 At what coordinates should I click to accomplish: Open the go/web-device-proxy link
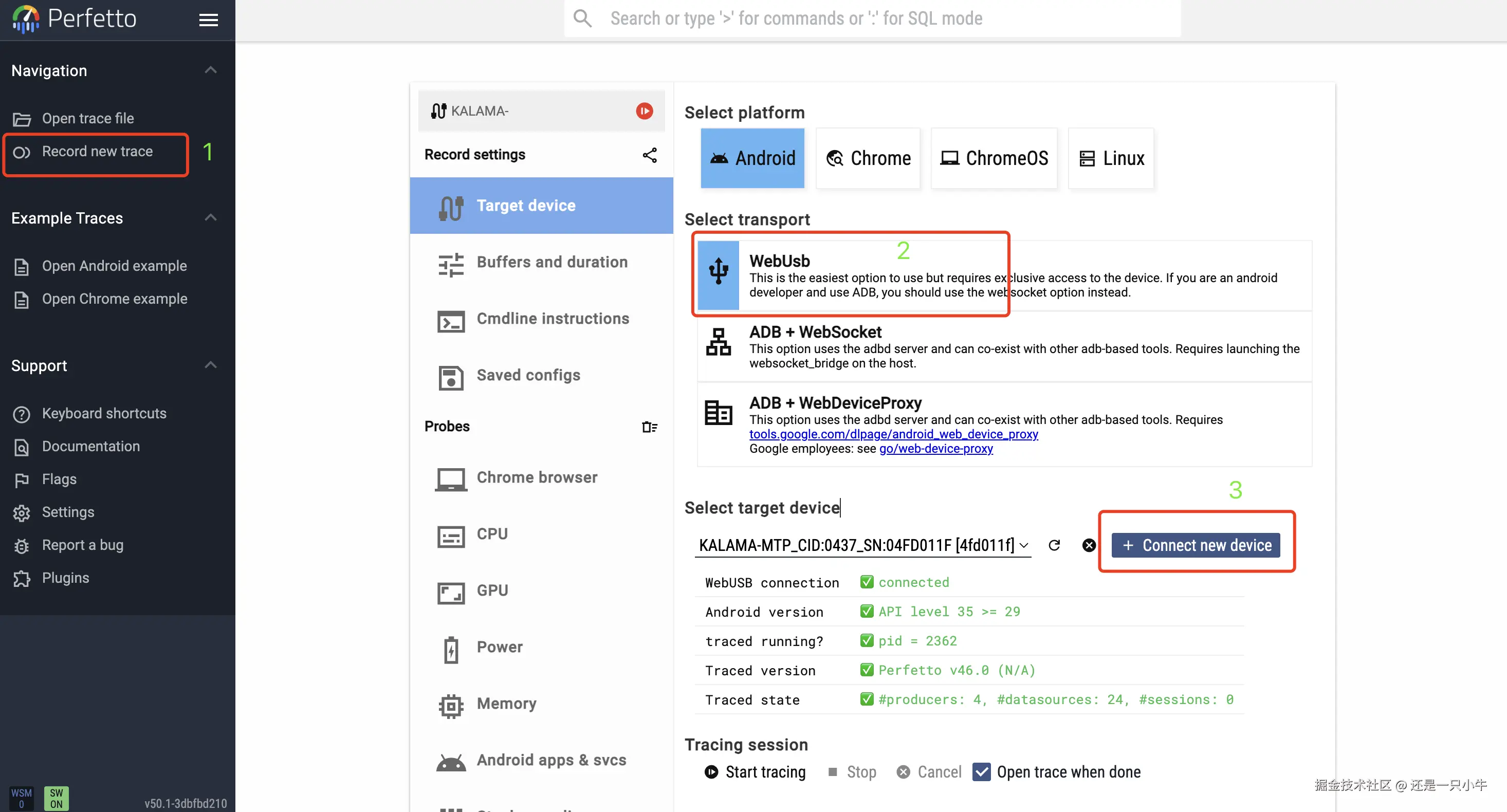[x=935, y=449]
